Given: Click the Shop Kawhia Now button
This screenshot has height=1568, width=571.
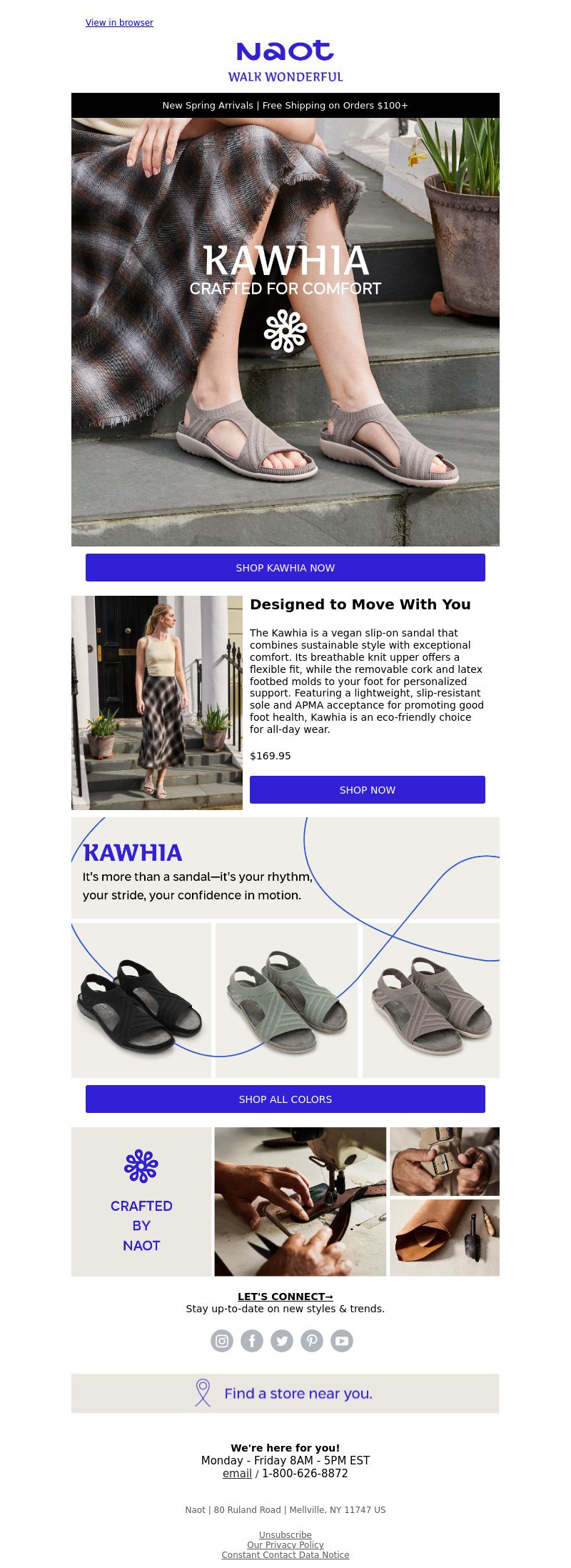Looking at the screenshot, I should (285, 567).
